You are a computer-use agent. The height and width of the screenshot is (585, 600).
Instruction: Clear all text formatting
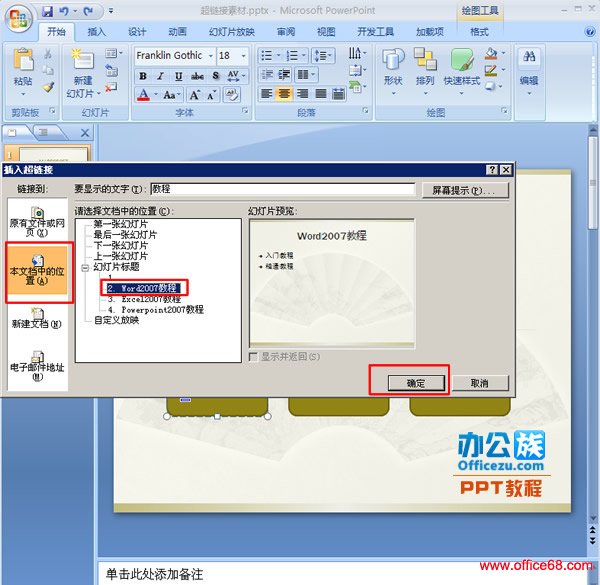[x=232, y=95]
